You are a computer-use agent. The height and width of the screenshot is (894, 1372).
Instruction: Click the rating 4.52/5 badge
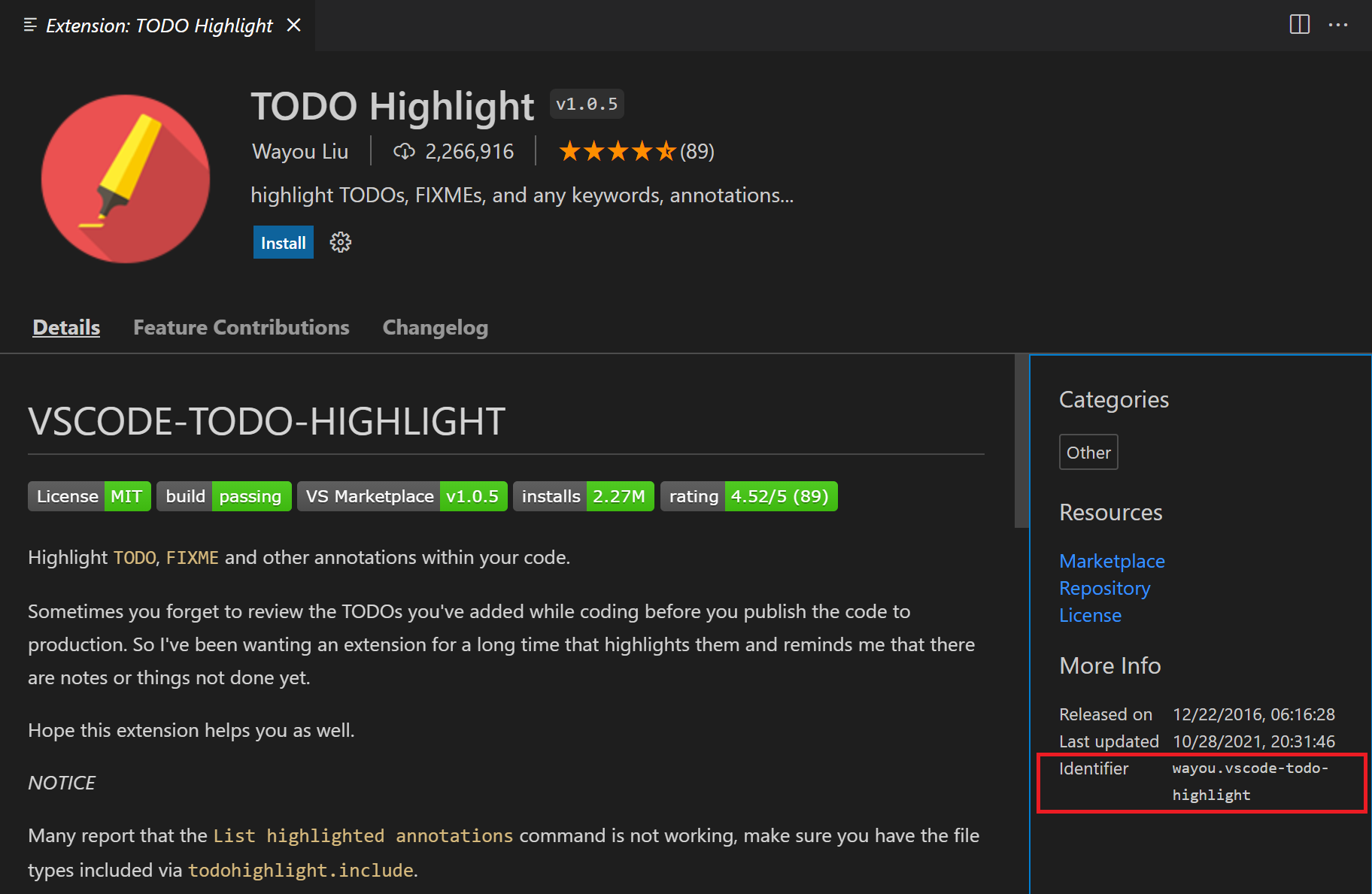coord(748,495)
